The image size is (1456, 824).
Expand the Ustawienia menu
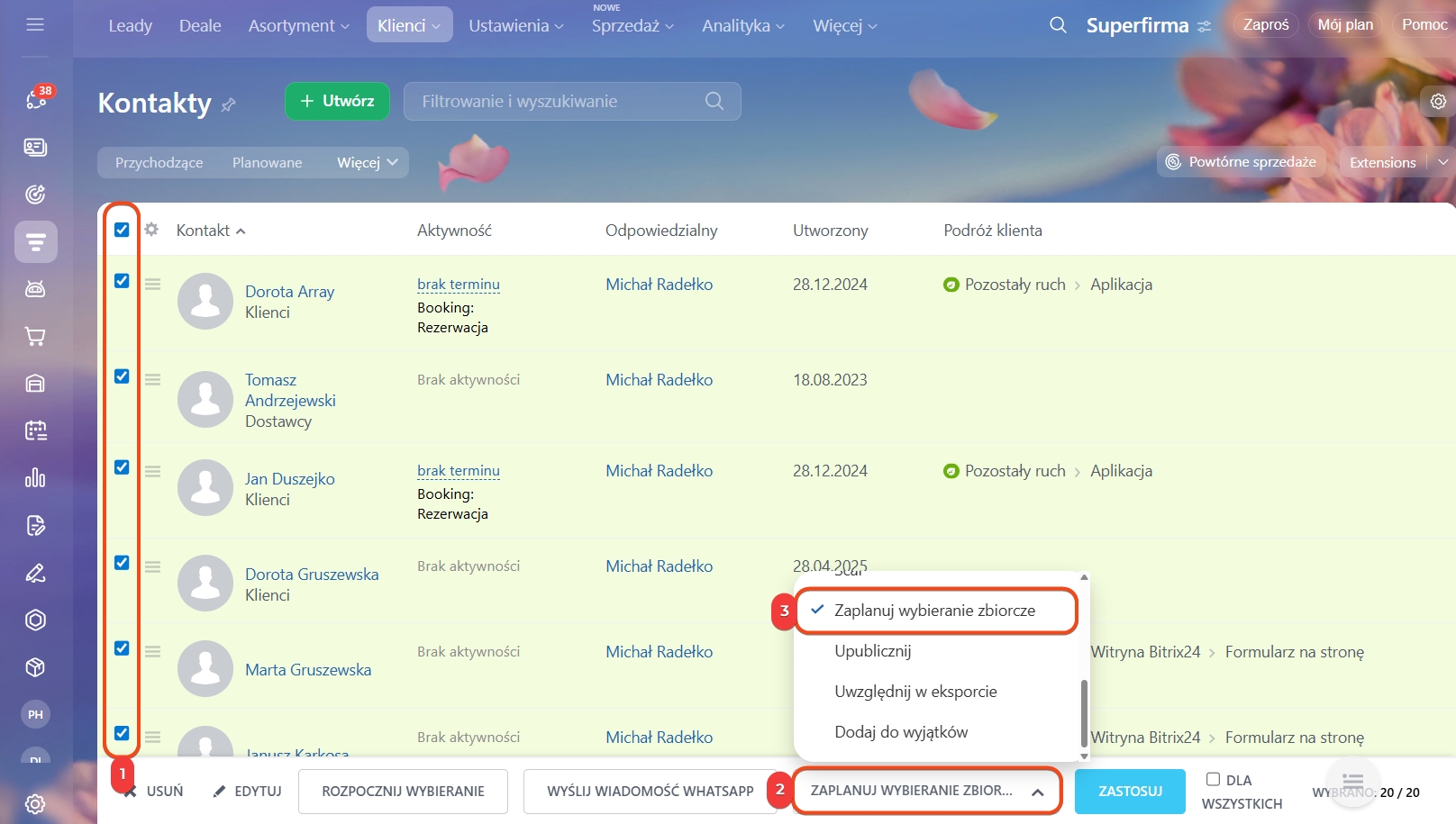515,25
